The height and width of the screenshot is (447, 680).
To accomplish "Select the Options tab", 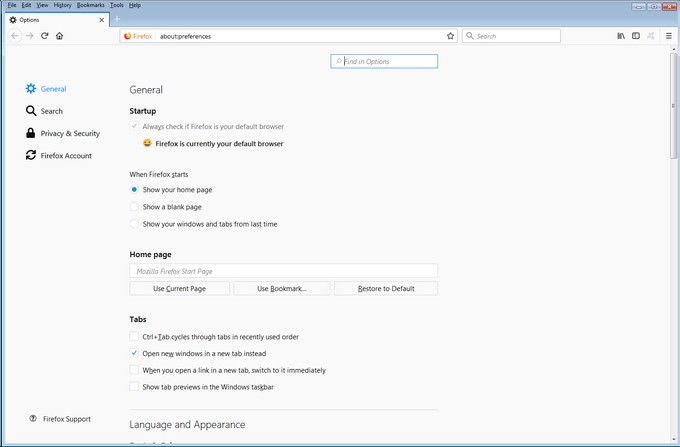I will coord(56,20).
